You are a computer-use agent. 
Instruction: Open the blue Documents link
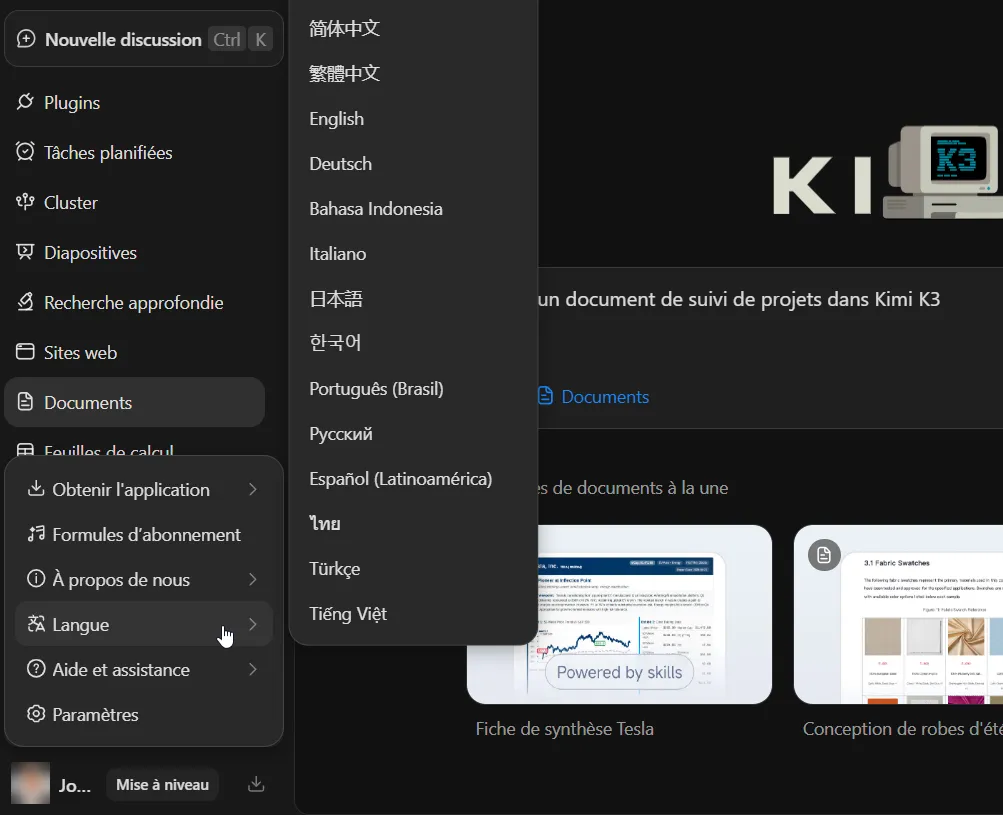pyautogui.click(x=594, y=397)
